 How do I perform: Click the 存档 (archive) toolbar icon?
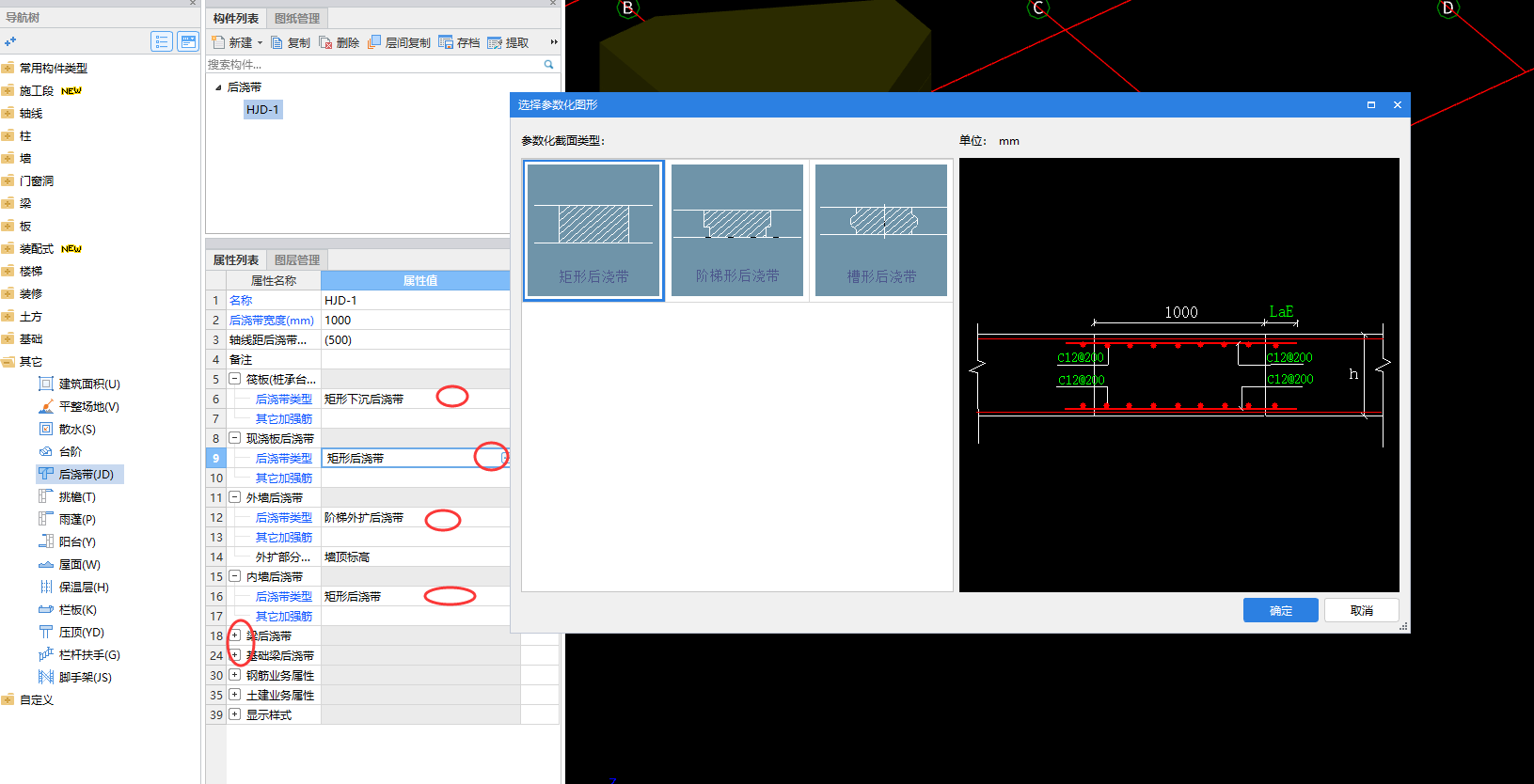click(x=446, y=42)
